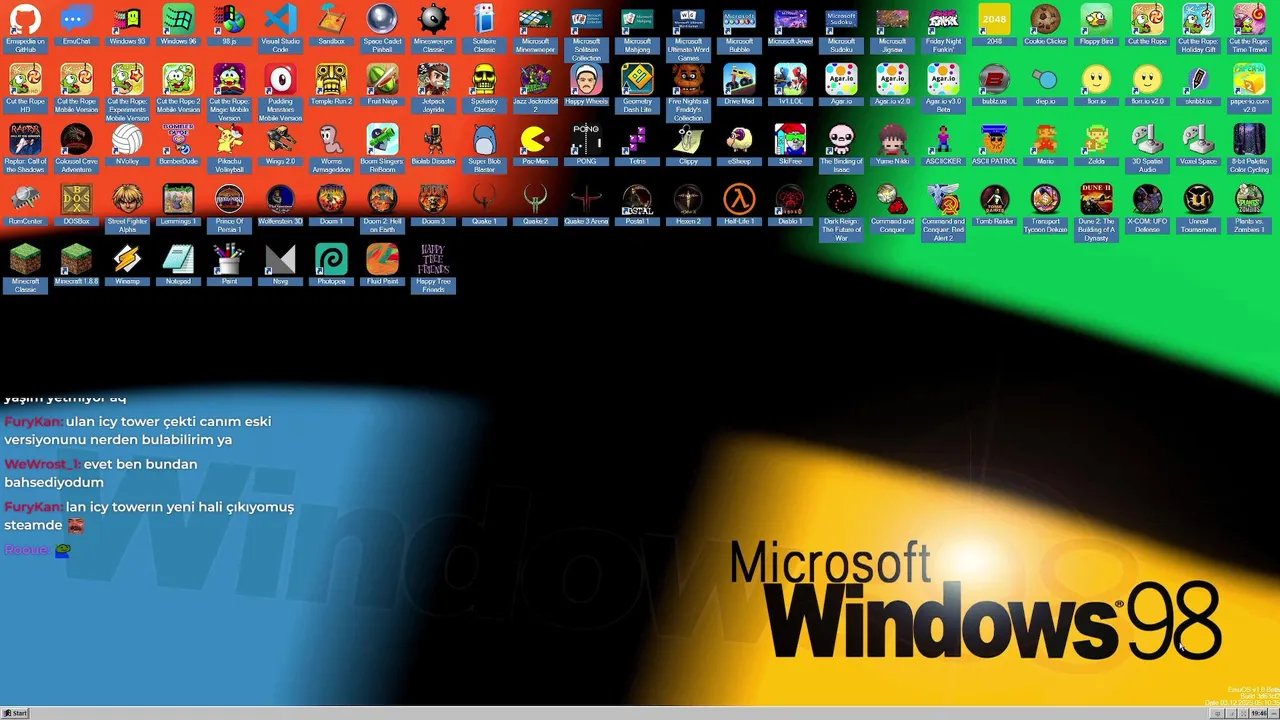This screenshot has height=720, width=1280.
Task: Click the Start button on taskbar
Action: pos(15,713)
